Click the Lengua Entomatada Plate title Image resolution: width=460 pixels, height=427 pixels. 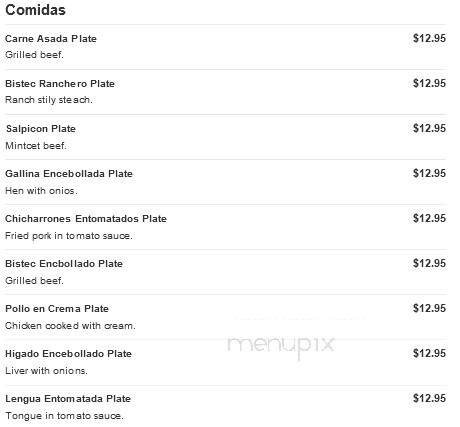(68, 399)
